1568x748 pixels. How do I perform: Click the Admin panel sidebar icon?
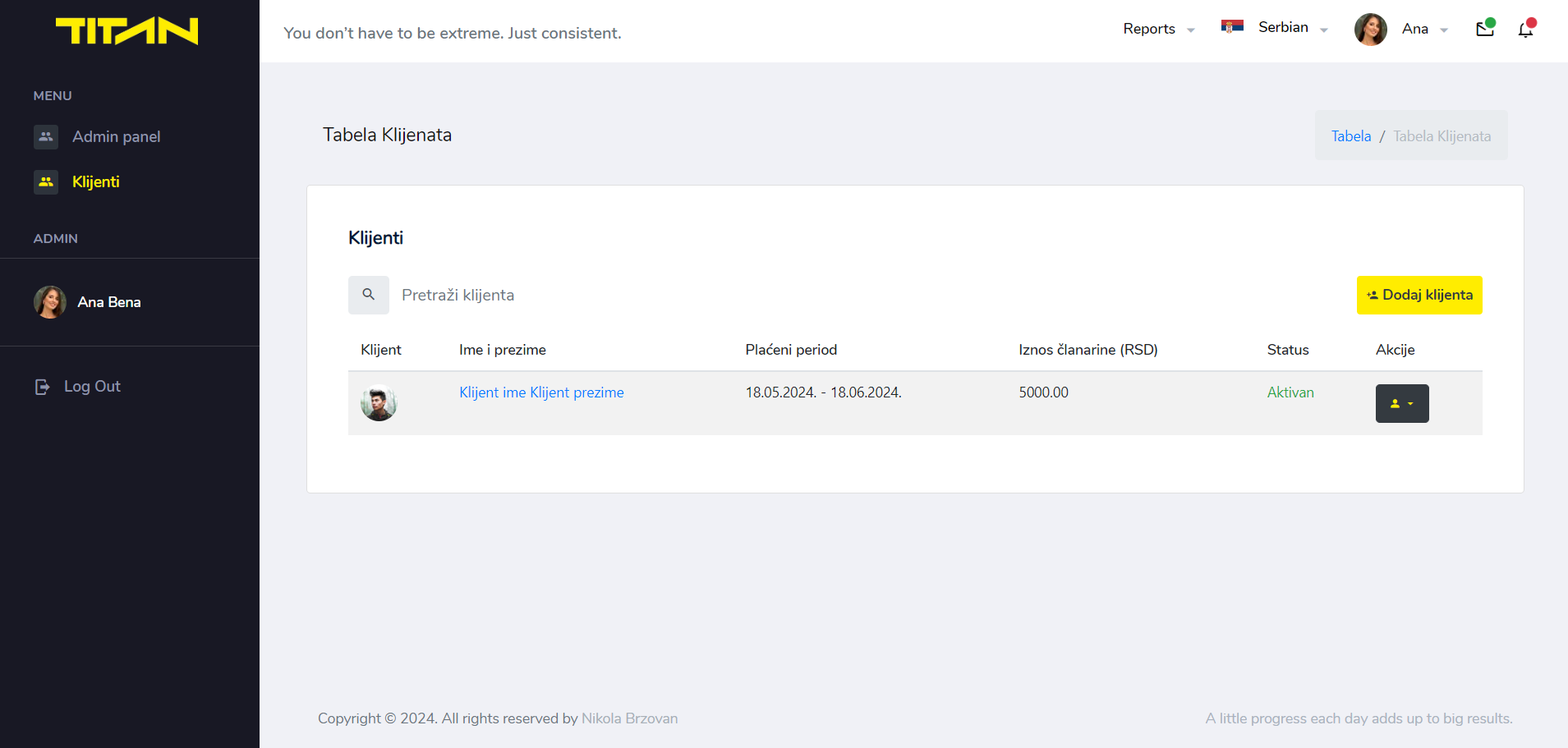46,137
